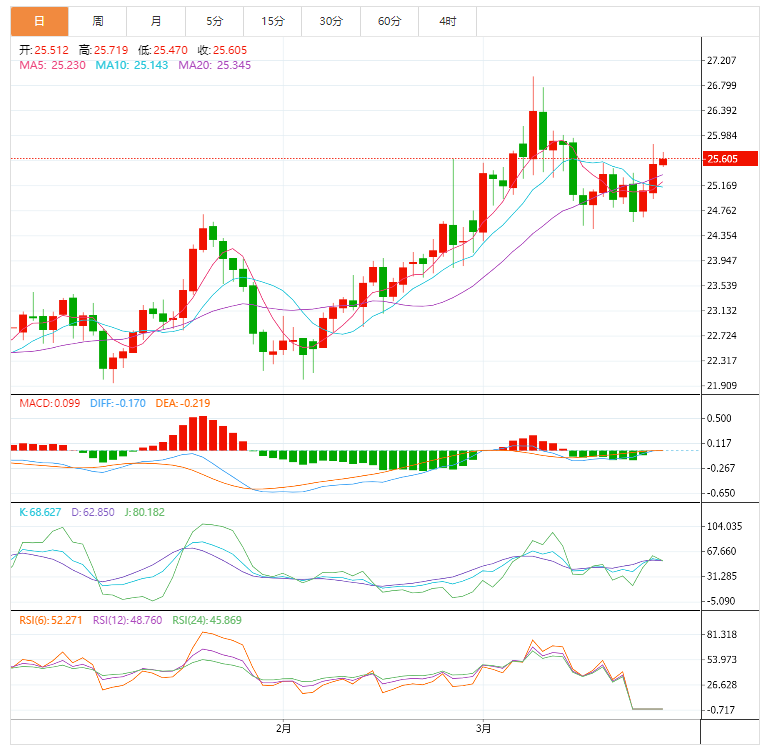Click the RSI(12):48.760 label
Image resolution: width=769 pixels, height=752 pixels.
128,620
